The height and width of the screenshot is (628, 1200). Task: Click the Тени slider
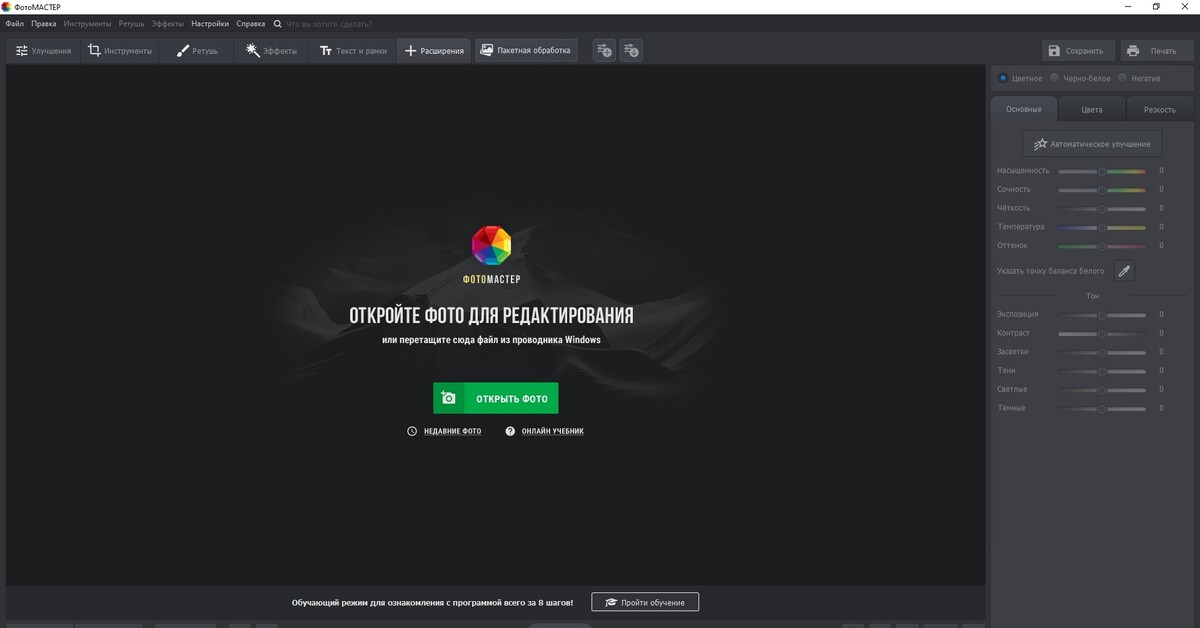click(x=1102, y=371)
